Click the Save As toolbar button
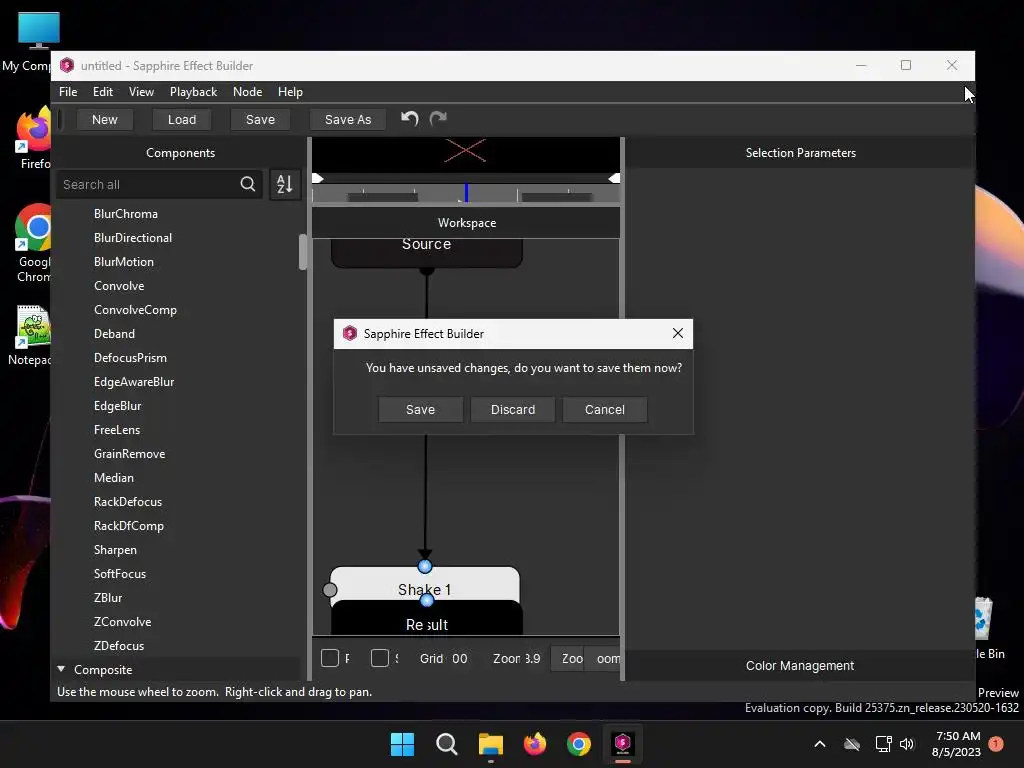The height and width of the screenshot is (768, 1024). click(x=347, y=120)
